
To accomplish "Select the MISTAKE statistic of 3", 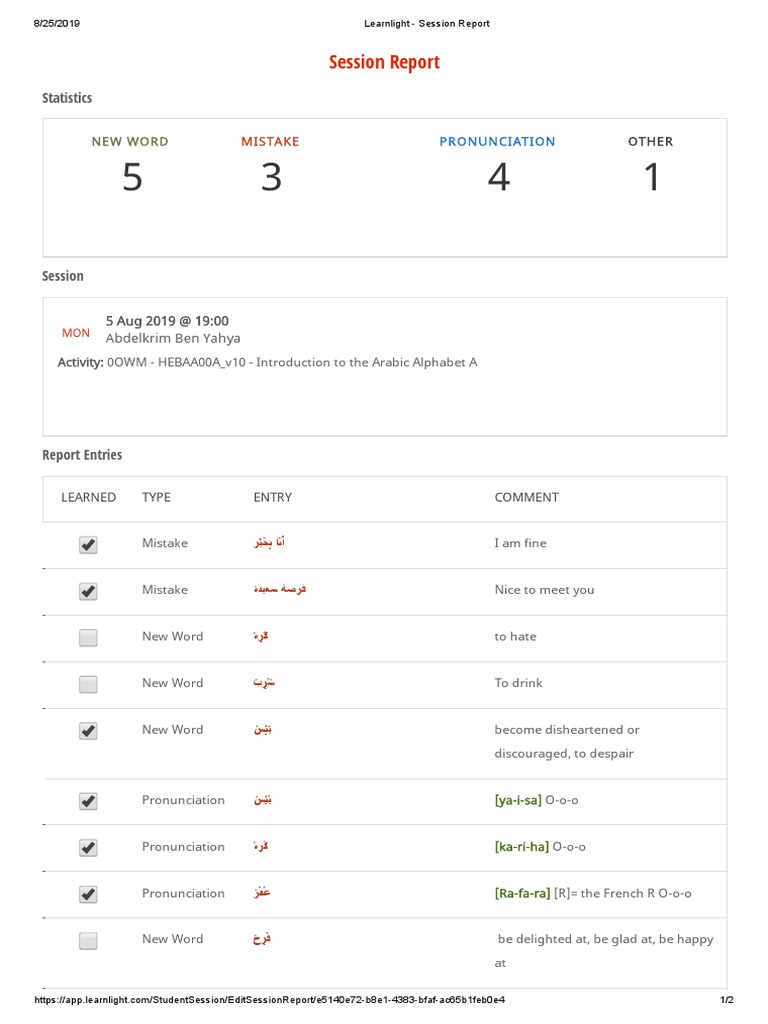I will coord(271,178).
